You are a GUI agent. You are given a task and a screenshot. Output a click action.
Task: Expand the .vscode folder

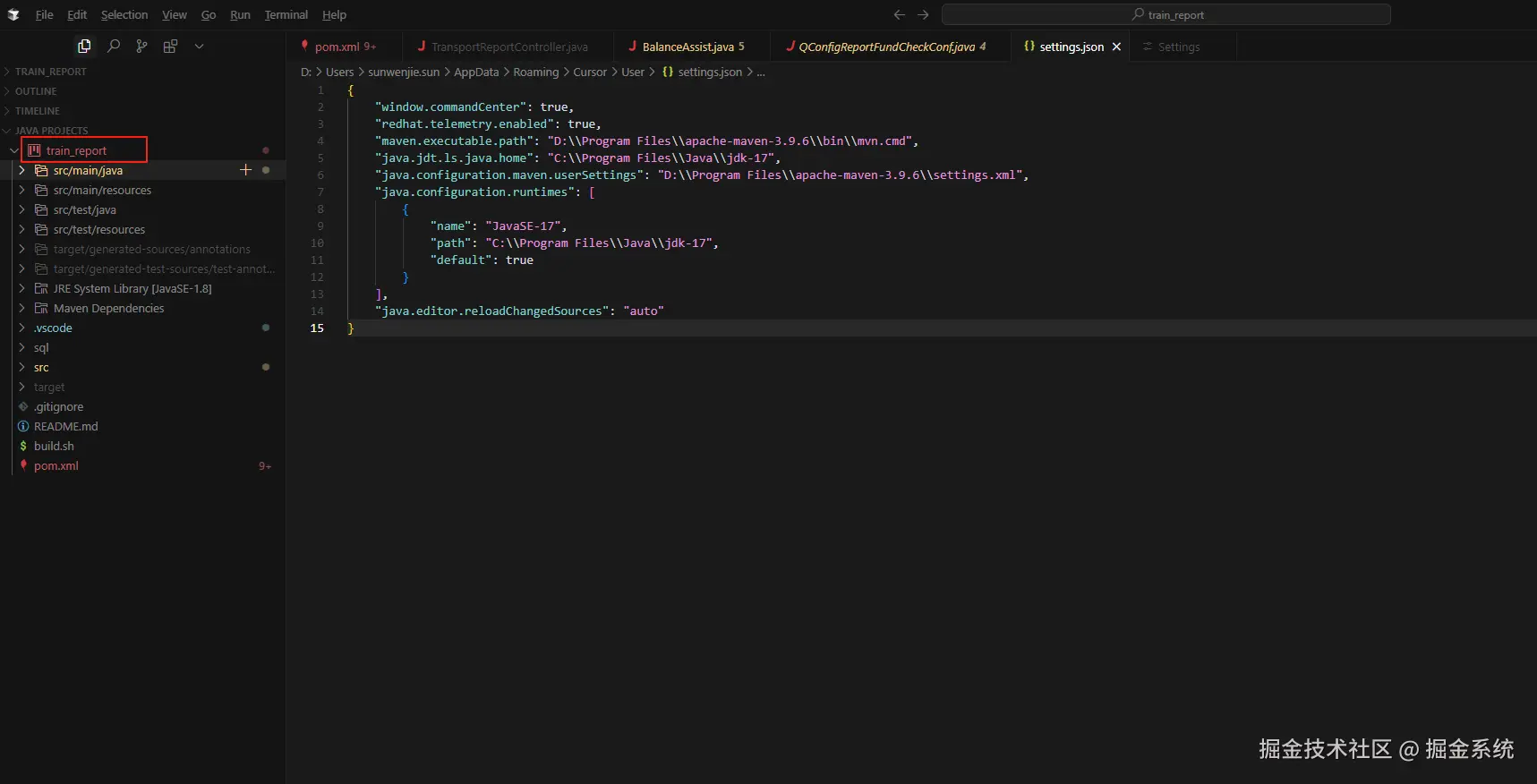pyautogui.click(x=21, y=328)
